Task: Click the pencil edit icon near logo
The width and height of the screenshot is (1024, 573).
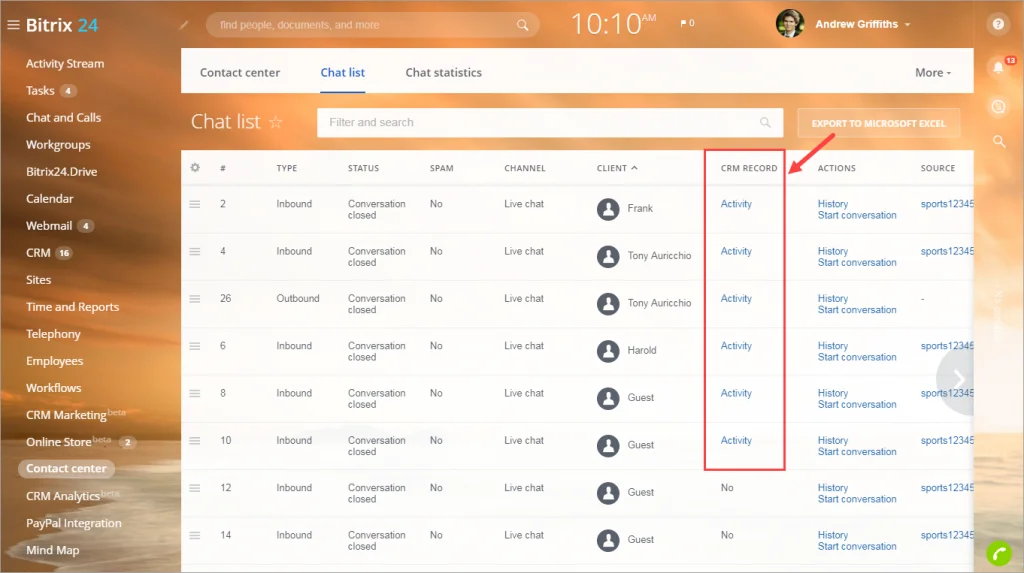Action: pyautogui.click(x=184, y=25)
